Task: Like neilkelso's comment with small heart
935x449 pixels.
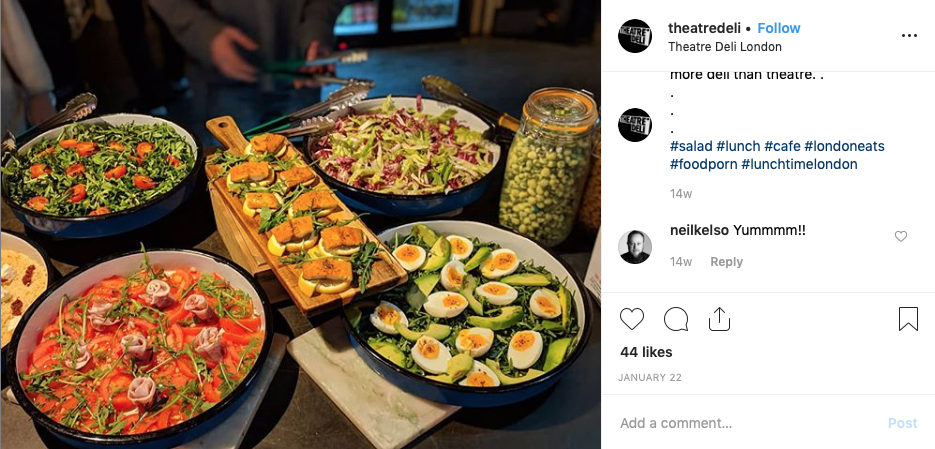Action: pyautogui.click(x=900, y=236)
